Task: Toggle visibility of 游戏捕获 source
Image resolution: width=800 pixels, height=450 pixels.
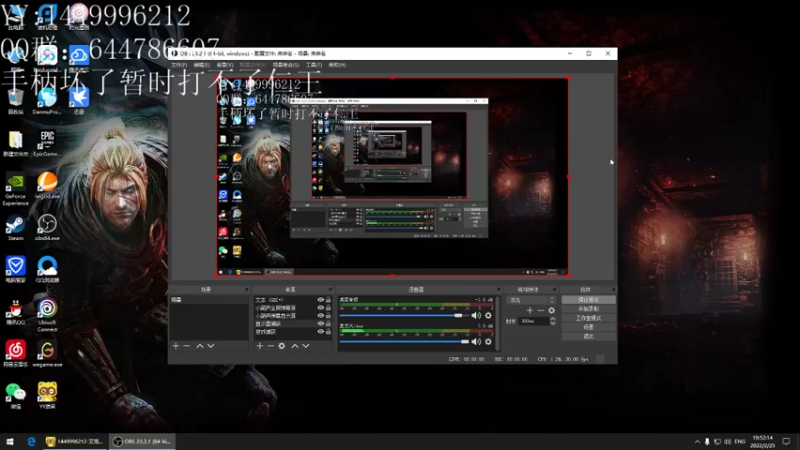Action: [320, 332]
